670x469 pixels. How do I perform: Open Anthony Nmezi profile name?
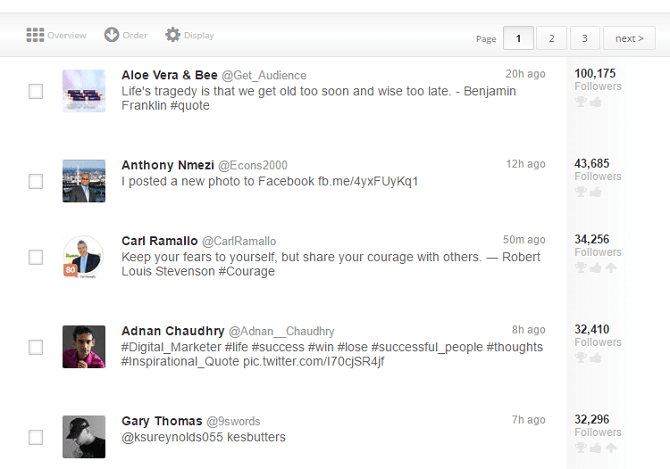(x=168, y=165)
